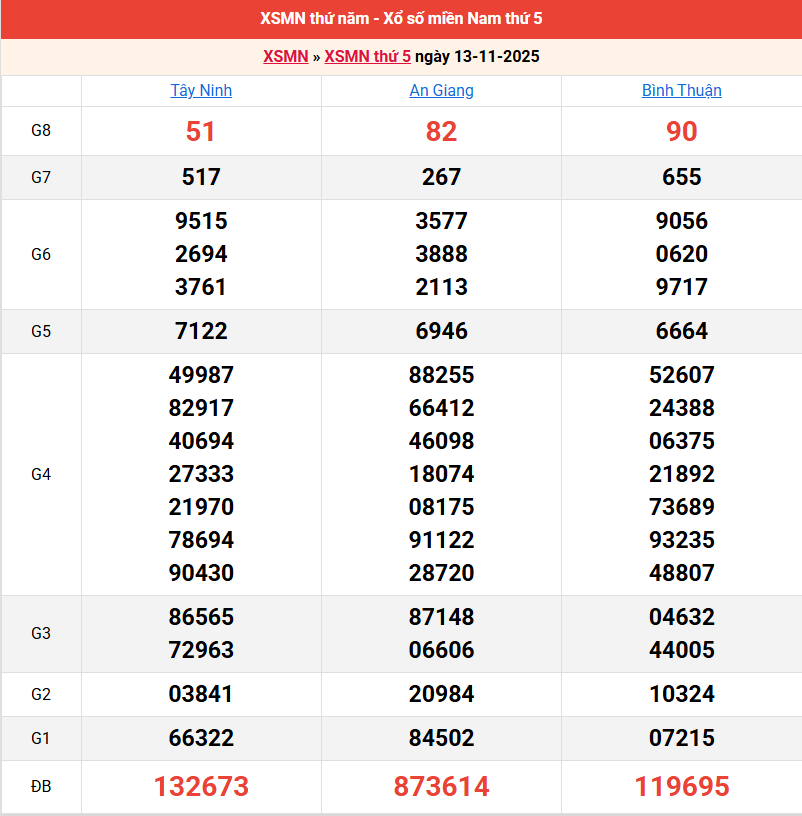802x816 pixels.
Task: Select the Bình Thuận province link
Action: 681,90
